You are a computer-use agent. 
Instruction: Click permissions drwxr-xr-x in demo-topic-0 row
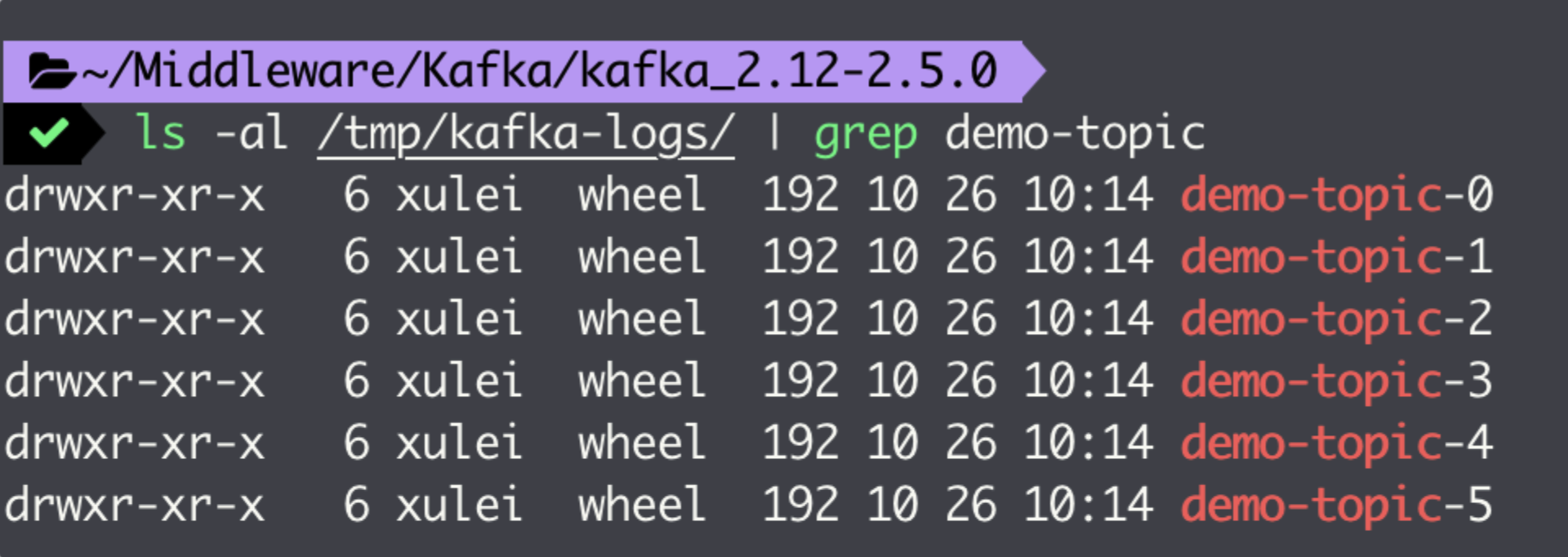[135, 196]
